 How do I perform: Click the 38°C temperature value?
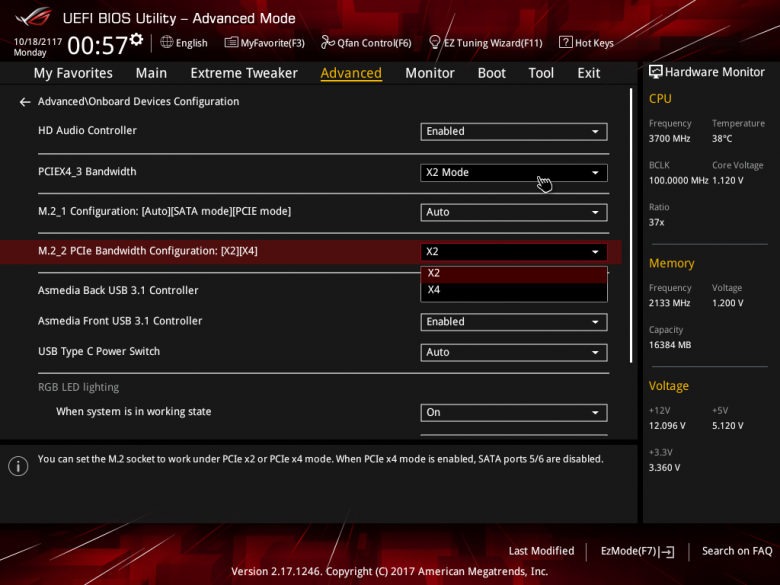tap(722, 139)
